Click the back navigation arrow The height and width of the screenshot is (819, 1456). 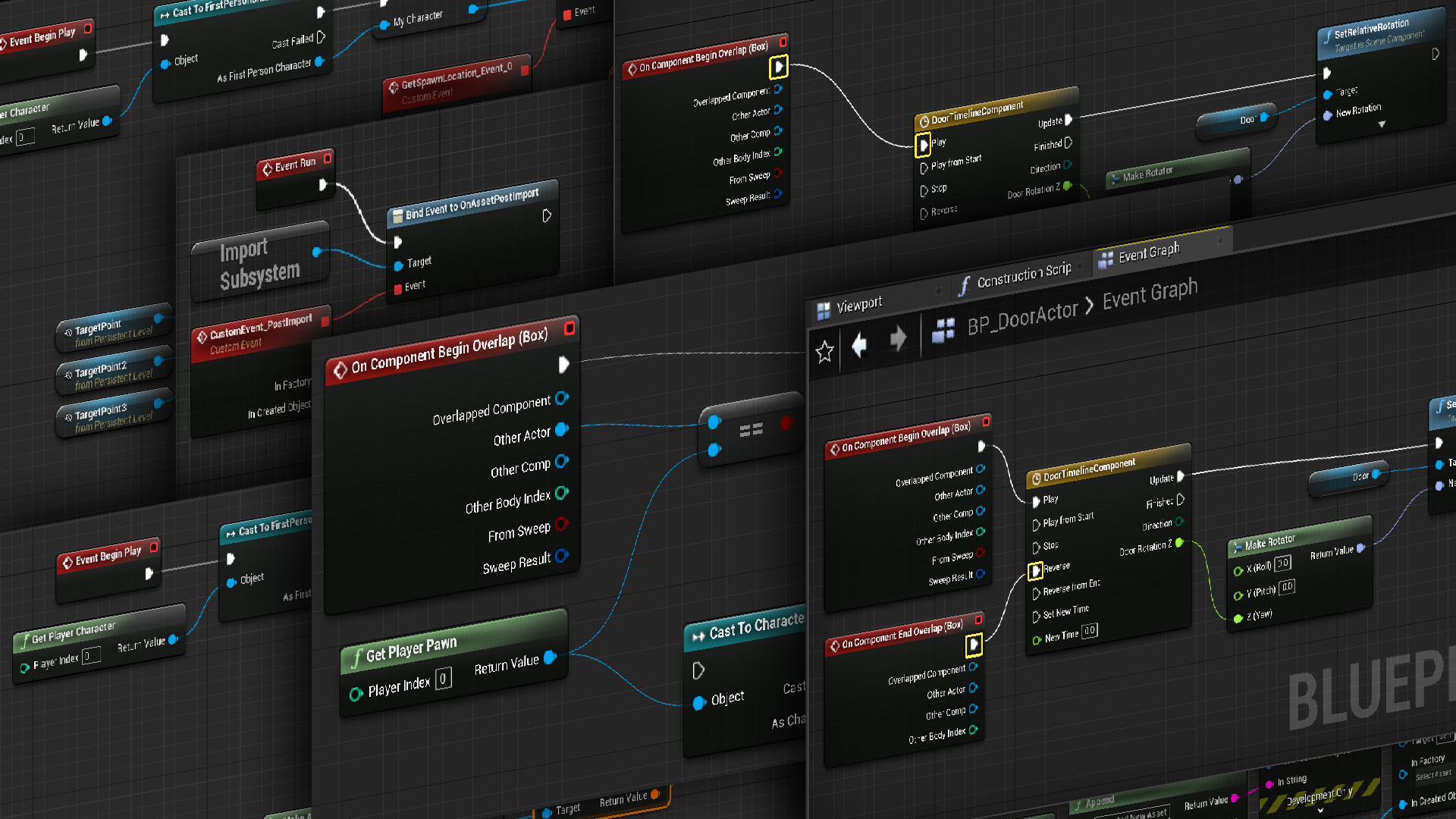(x=860, y=345)
